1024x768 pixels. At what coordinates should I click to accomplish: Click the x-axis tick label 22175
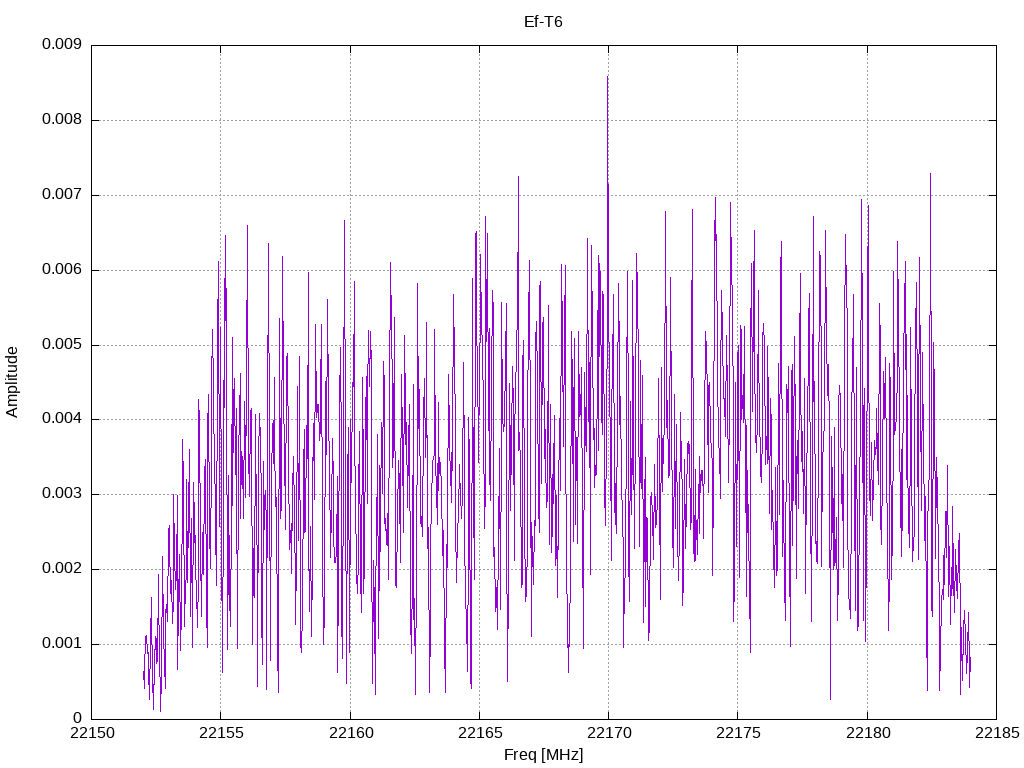pos(738,733)
